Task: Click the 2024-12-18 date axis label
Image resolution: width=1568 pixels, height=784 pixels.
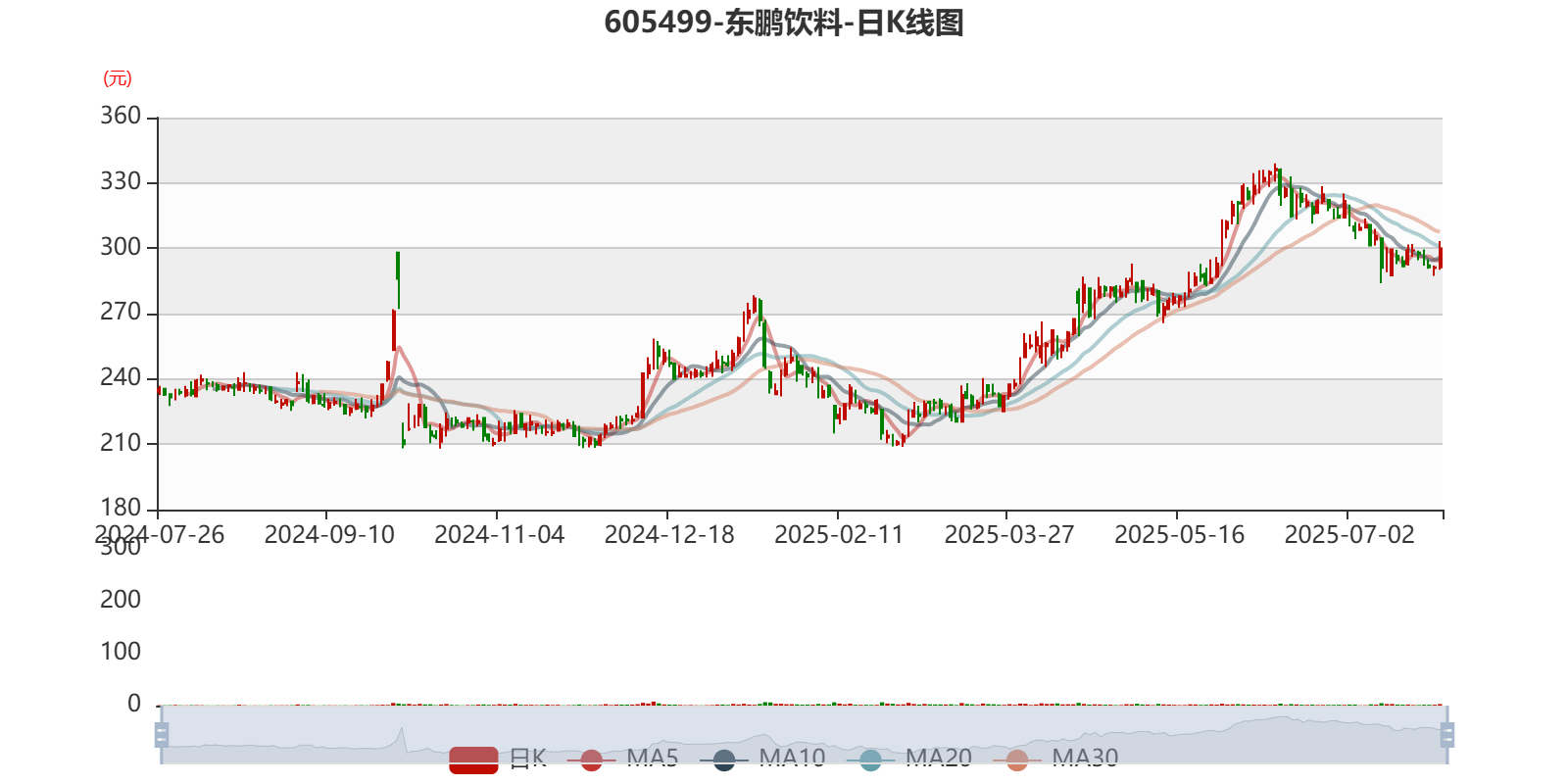Action: coord(669,535)
